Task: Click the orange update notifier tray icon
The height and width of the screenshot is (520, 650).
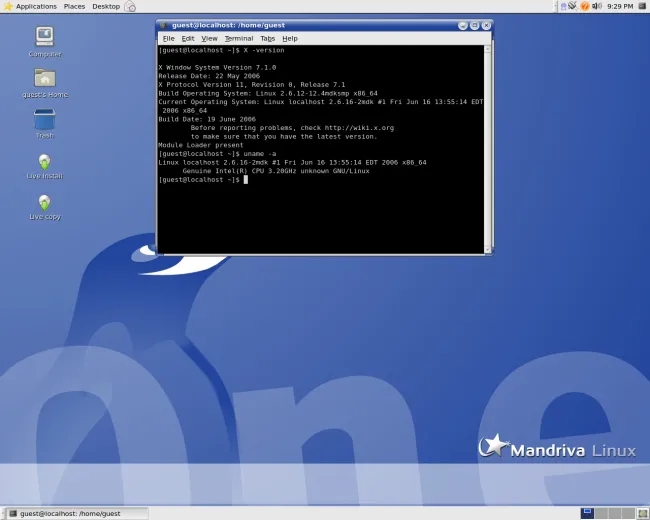Action: [x=585, y=6]
